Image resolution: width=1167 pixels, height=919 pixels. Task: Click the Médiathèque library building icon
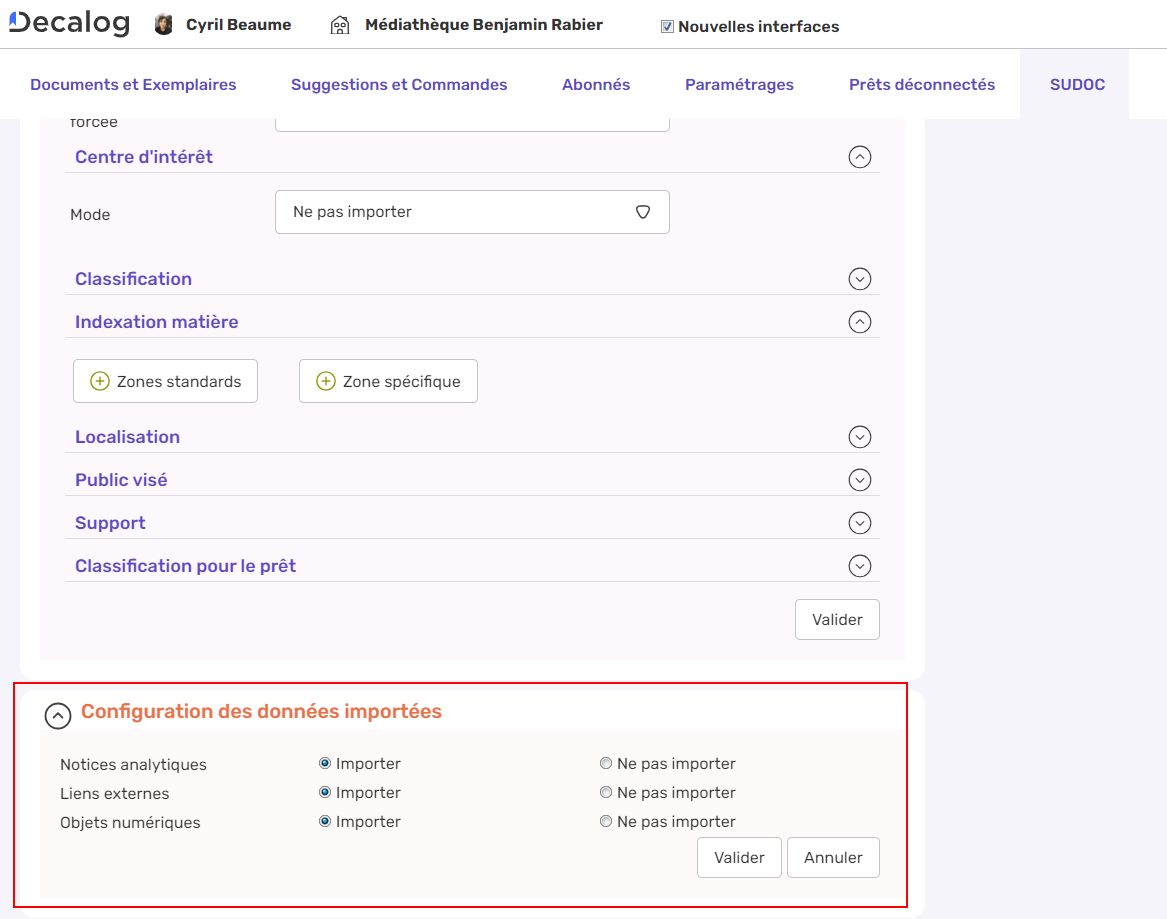pyautogui.click(x=340, y=25)
